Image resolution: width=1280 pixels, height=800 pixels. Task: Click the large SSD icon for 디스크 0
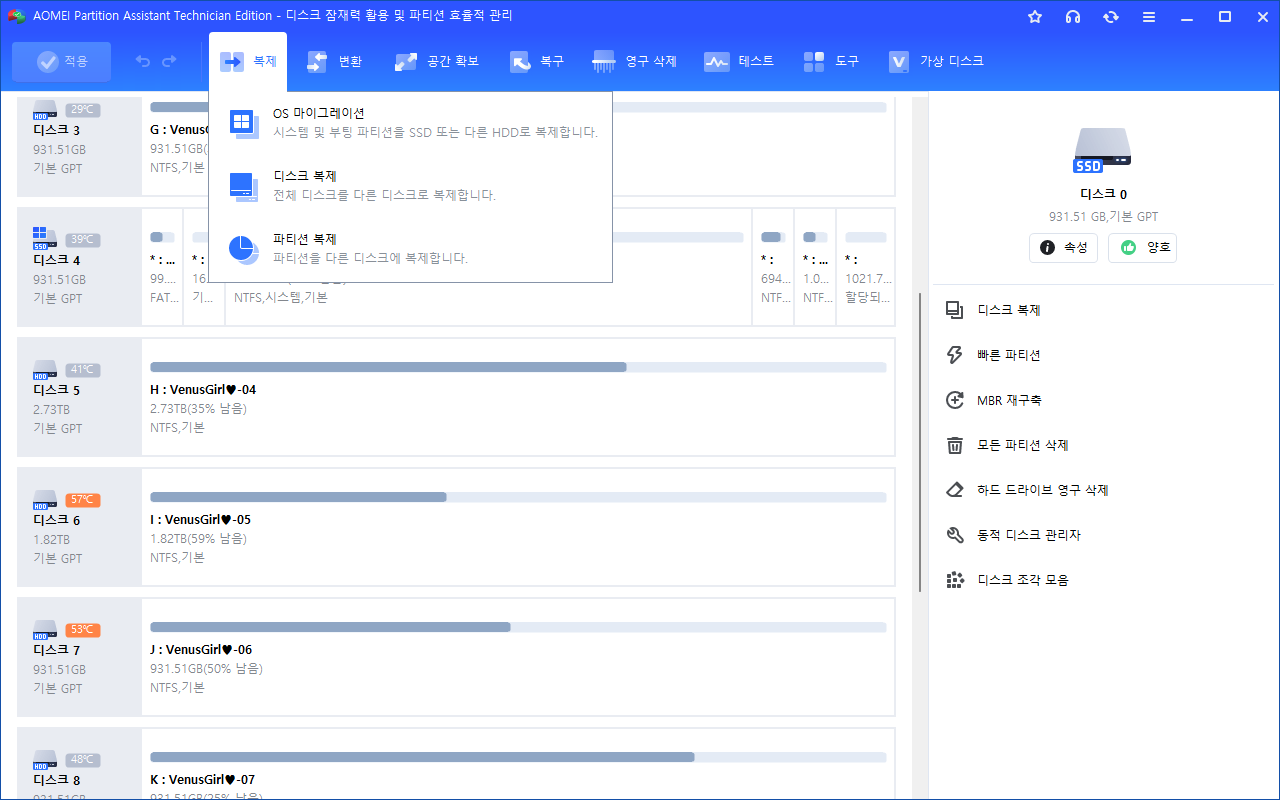coord(1102,150)
